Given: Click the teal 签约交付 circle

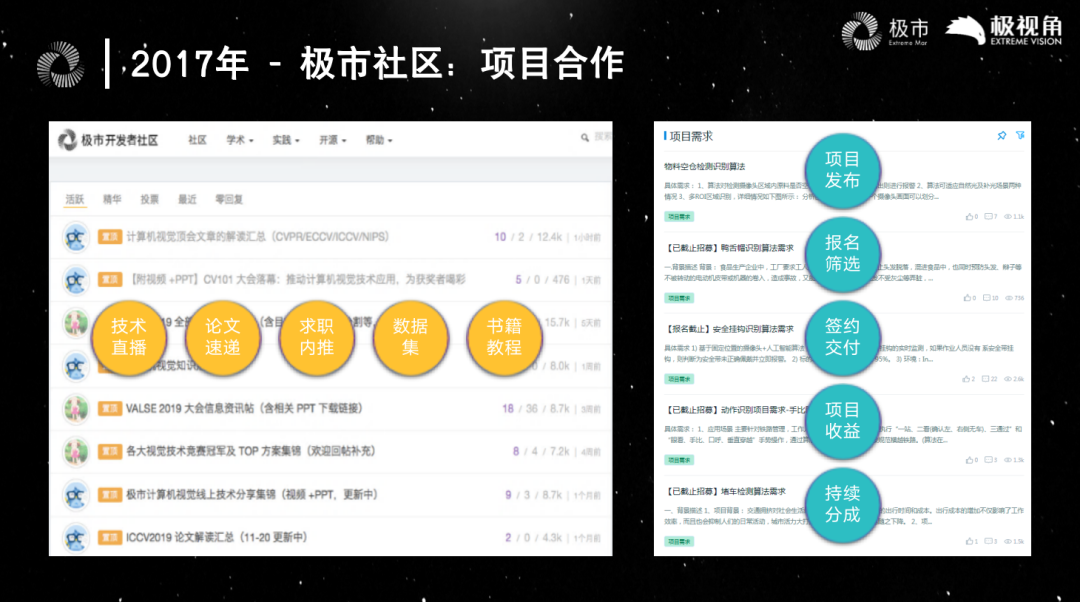Looking at the screenshot, I should (x=842, y=338).
